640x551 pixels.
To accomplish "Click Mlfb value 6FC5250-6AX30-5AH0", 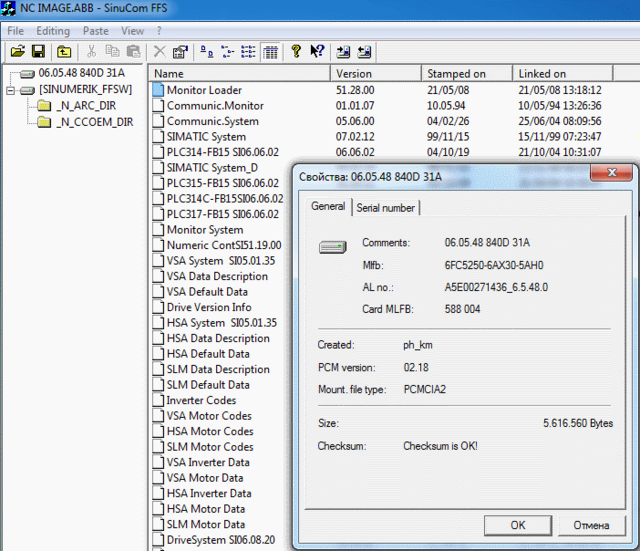I will (x=494, y=266).
